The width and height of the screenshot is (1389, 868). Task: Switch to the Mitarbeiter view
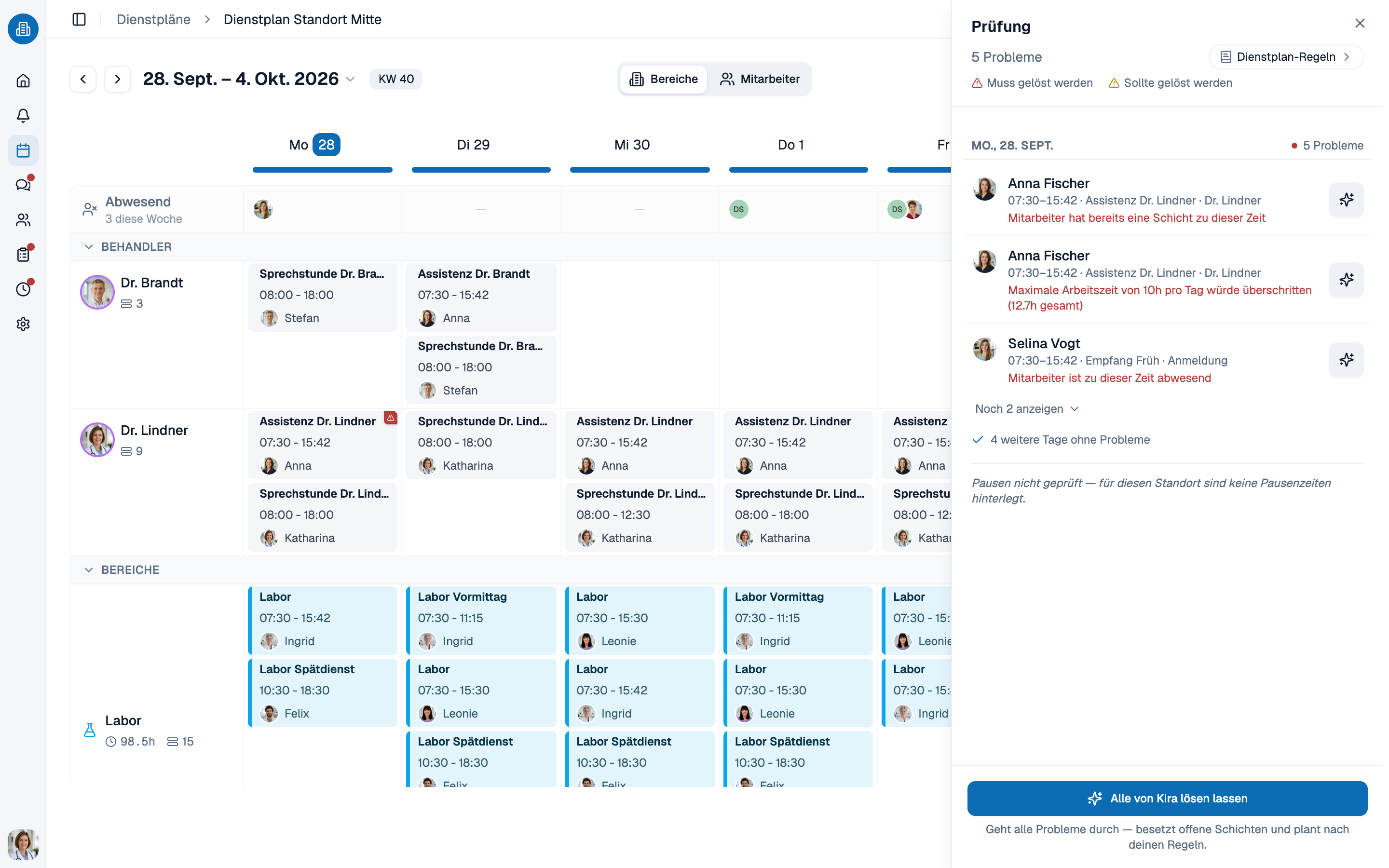(x=760, y=79)
